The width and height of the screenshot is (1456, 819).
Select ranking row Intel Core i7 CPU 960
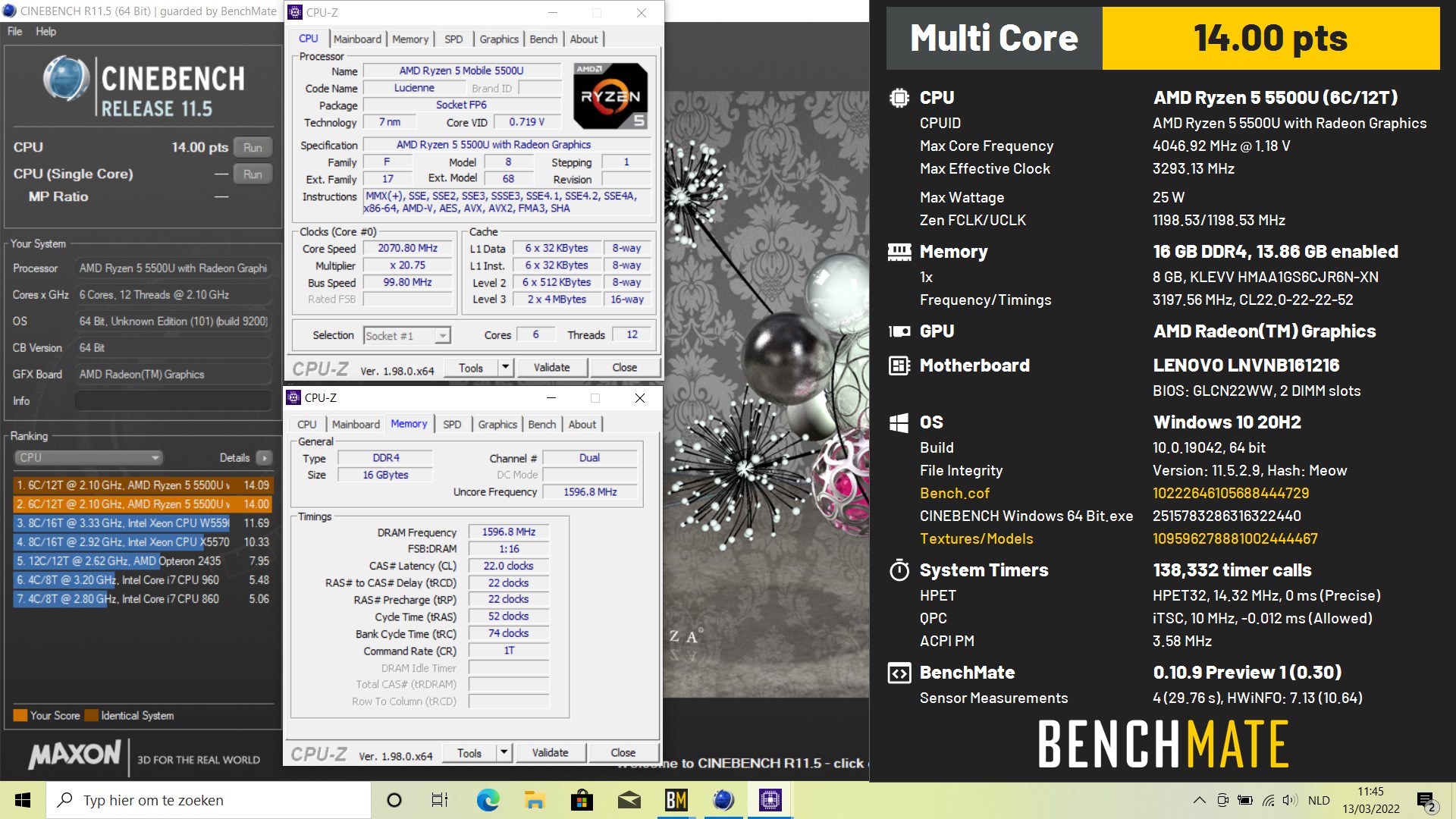[143, 580]
